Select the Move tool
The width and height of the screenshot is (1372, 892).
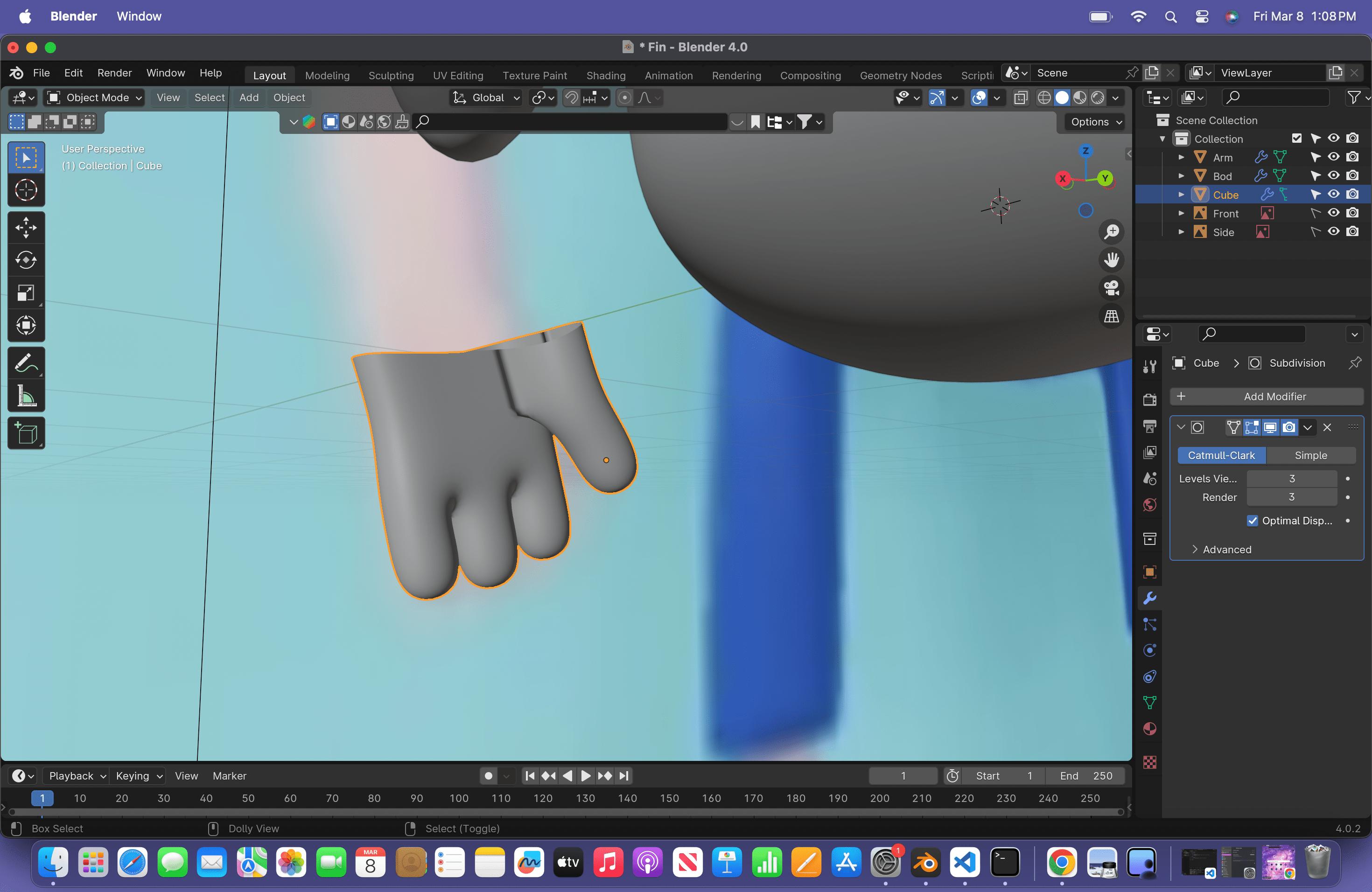coord(26,228)
